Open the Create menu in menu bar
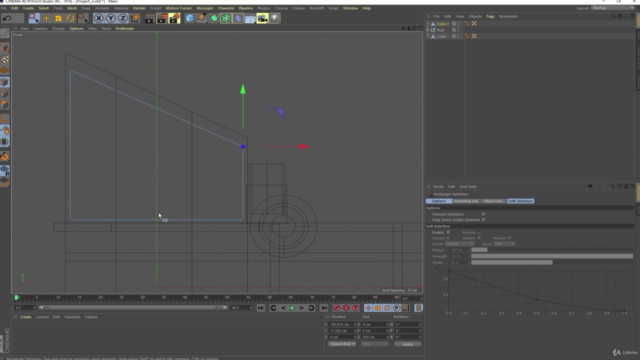 (x=28, y=8)
